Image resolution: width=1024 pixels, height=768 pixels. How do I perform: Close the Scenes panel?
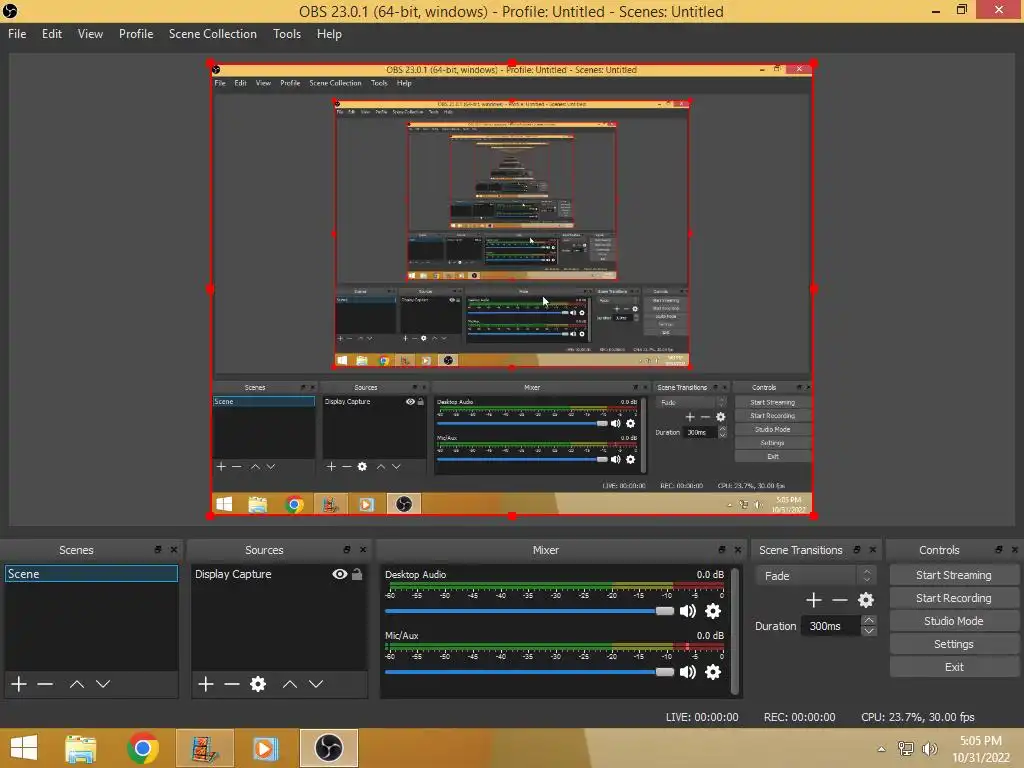coord(174,550)
